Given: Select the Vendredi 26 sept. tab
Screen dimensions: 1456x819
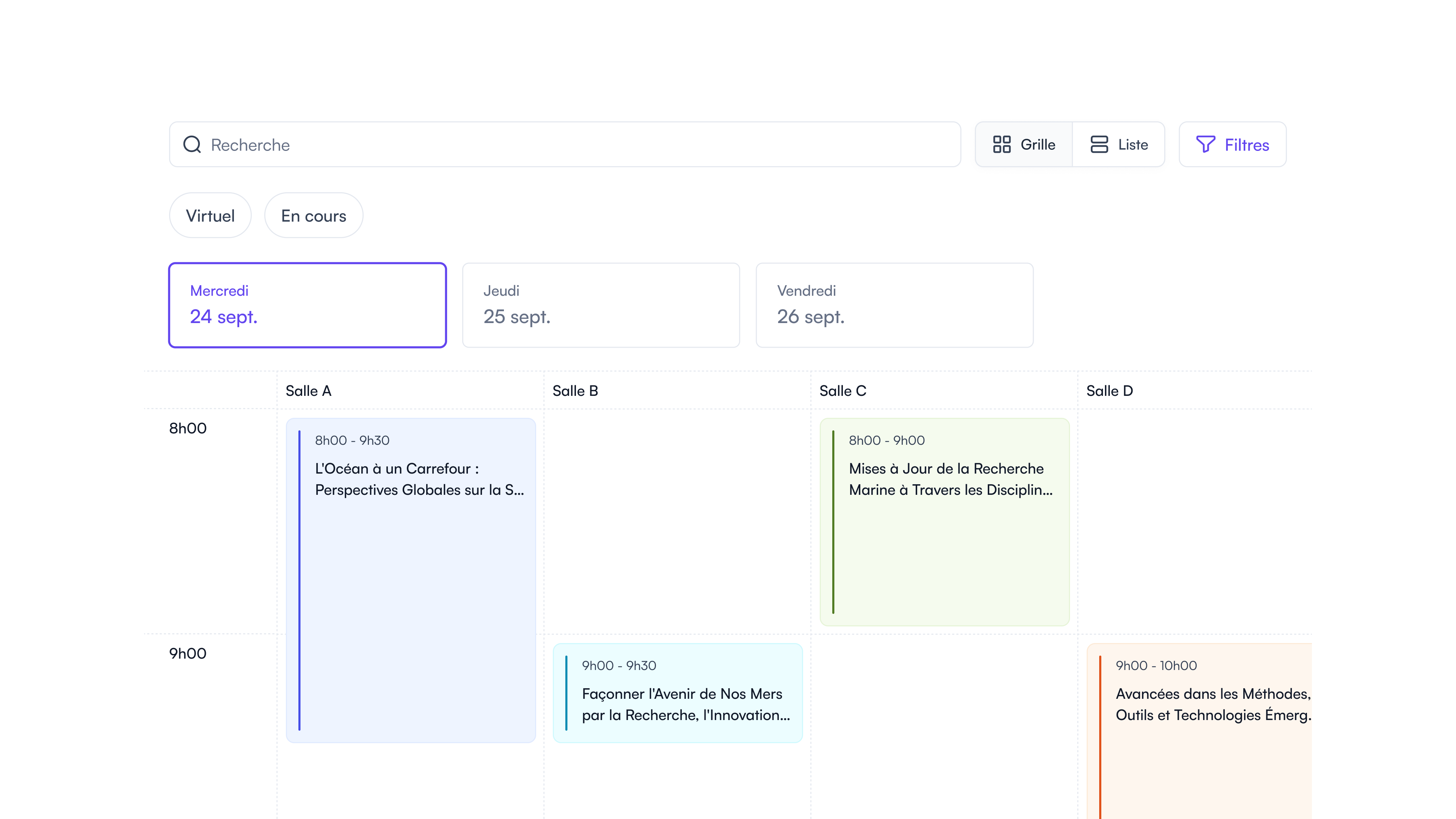Looking at the screenshot, I should [x=894, y=305].
